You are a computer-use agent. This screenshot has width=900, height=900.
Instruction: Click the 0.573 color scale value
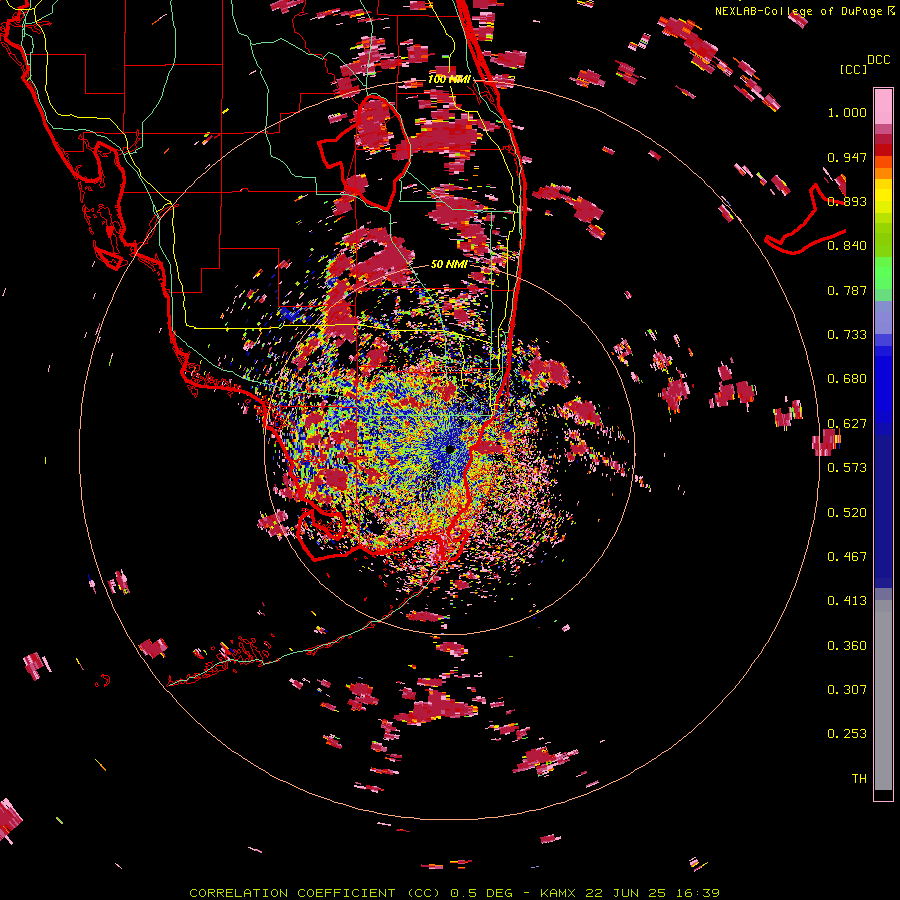coord(847,468)
